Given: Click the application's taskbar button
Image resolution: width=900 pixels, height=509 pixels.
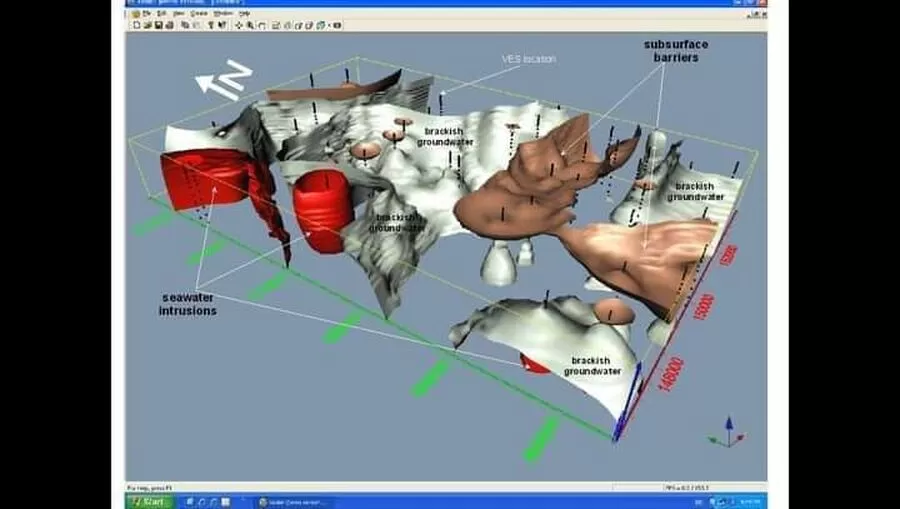Looking at the screenshot, I should (295, 501).
